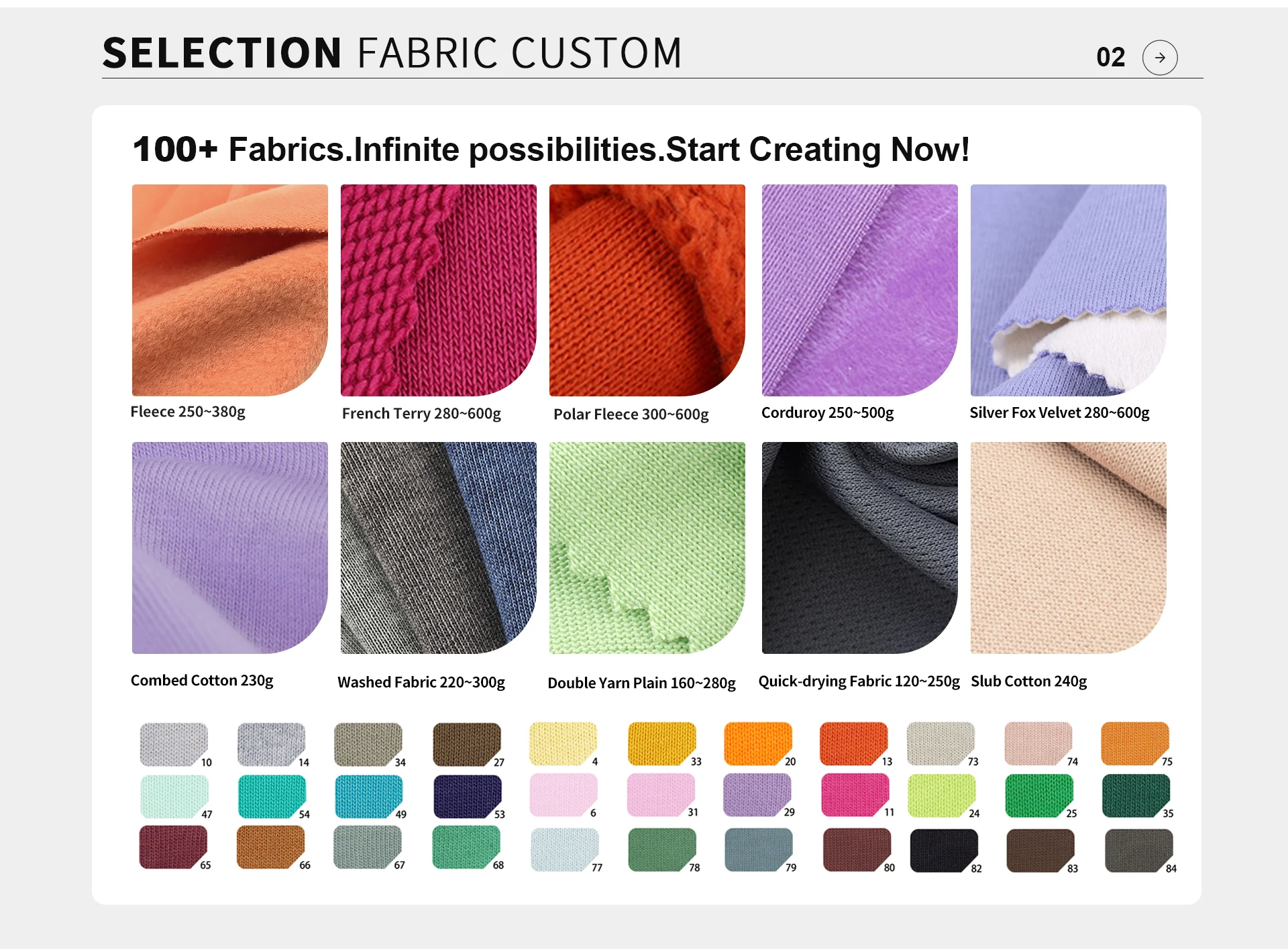Viewport: 1288px width, 949px height.
Task: Click the Silver Fox Velvet fabric image
Action: pyautogui.click(x=1068, y=290)
